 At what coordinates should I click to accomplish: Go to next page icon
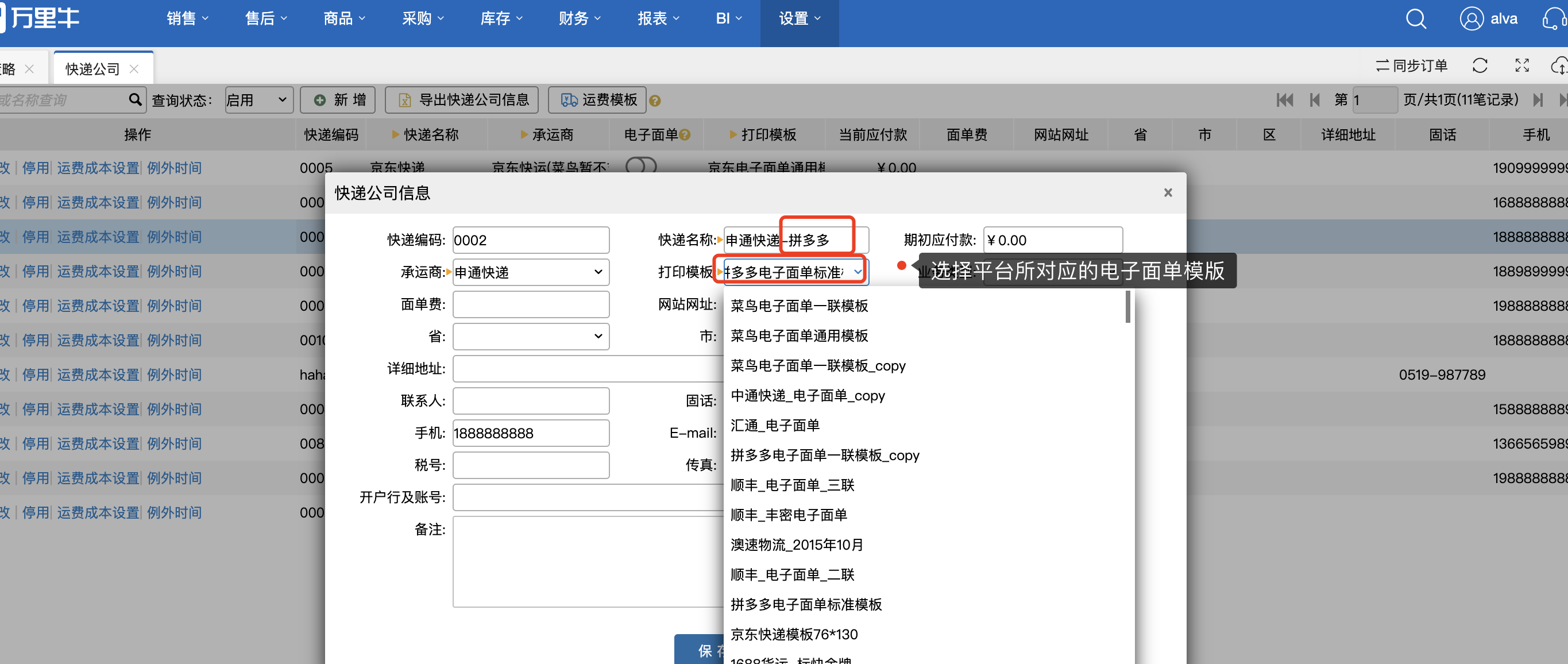[1538, 100]
